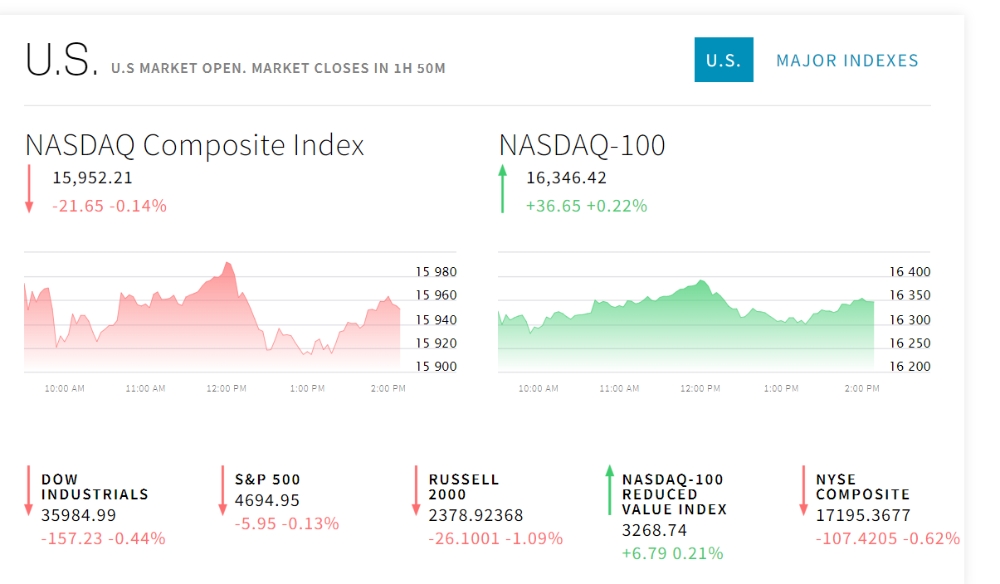
Task: Click the NASDAQ-100 green area chart
Action: 686,325
